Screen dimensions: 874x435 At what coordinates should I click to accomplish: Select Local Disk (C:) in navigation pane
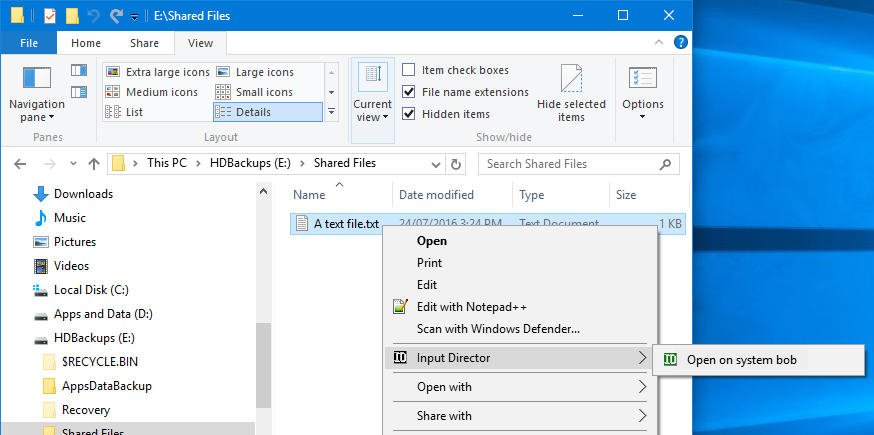pyautogui.click(x=81, y=290)
